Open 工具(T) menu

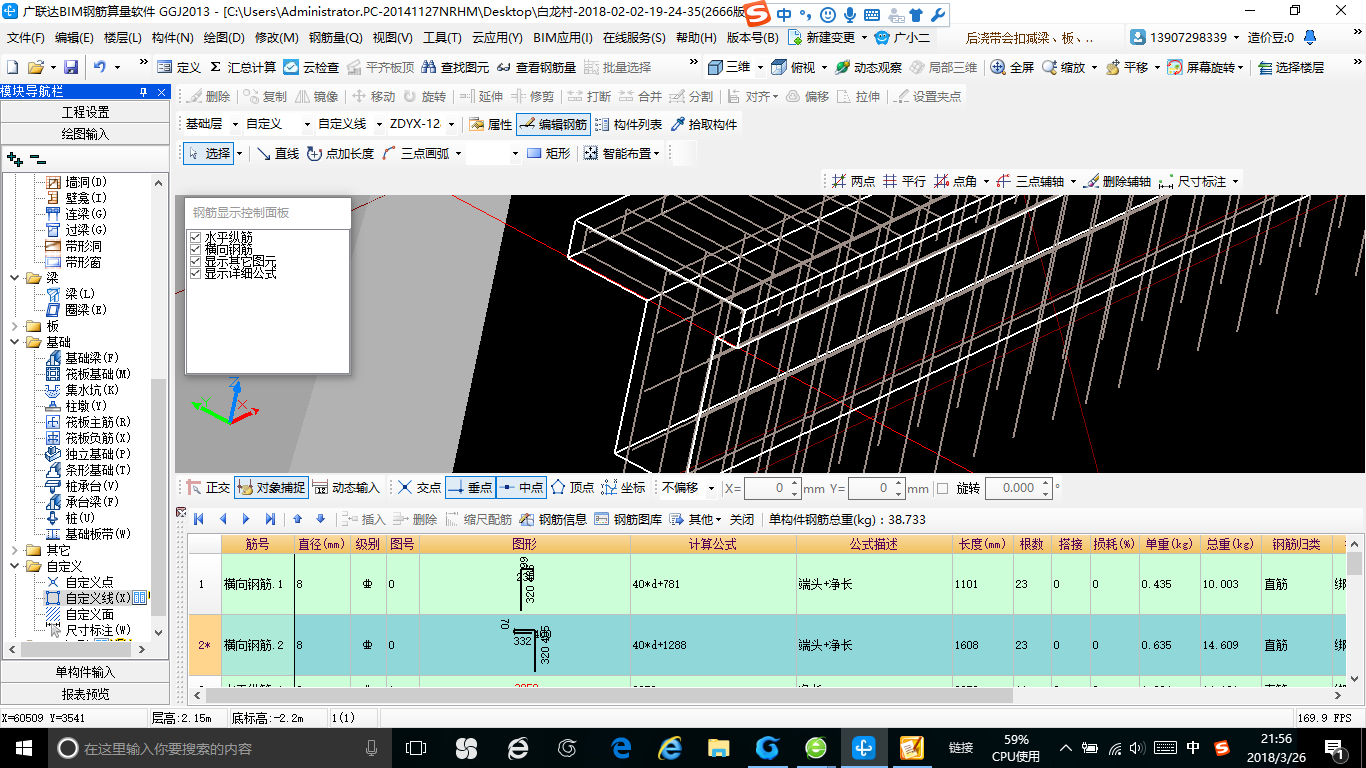click(x=443, y=38)
